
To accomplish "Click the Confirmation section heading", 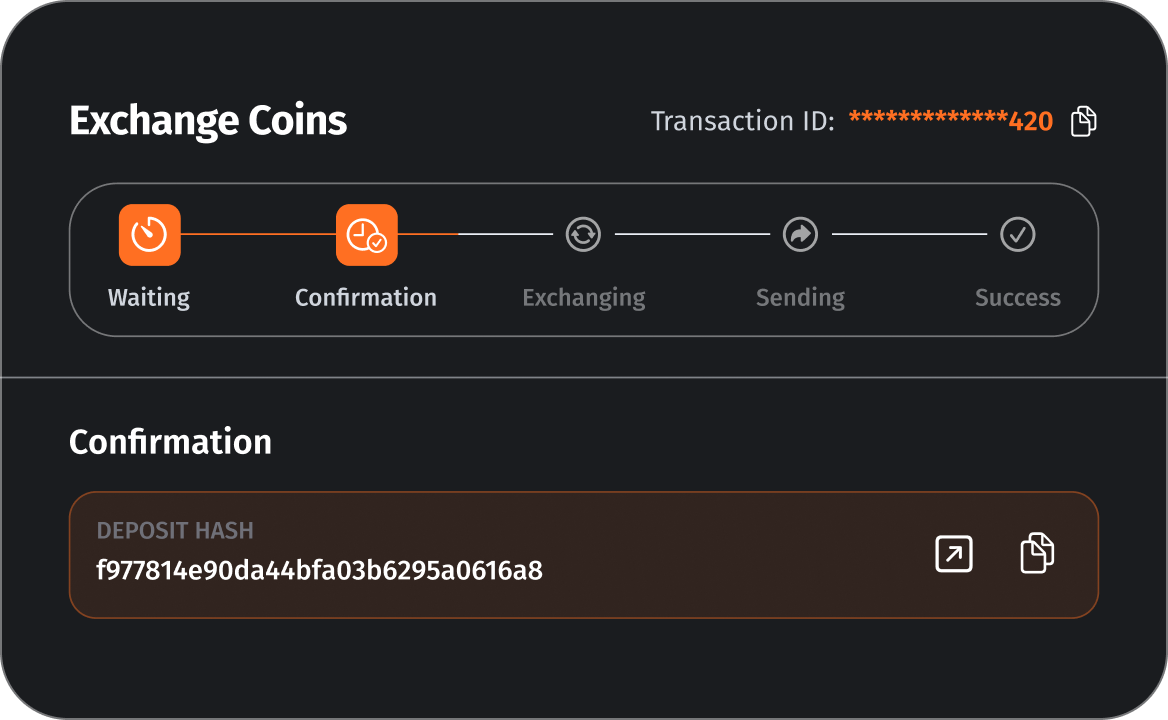I will (170, 442).
